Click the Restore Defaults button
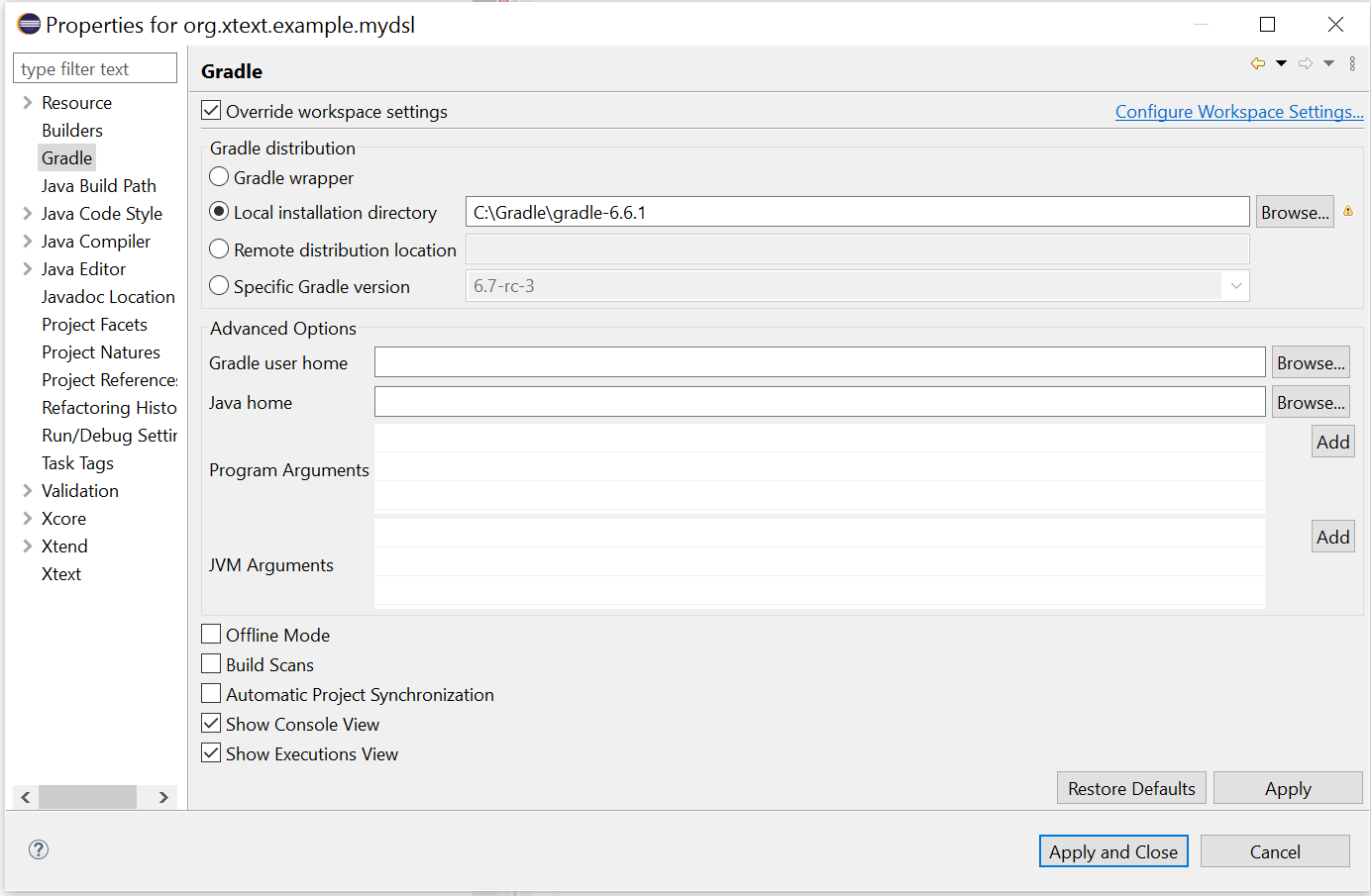Image resolution: width=1371 pixels, height=896 pixels. [1131, 788]
